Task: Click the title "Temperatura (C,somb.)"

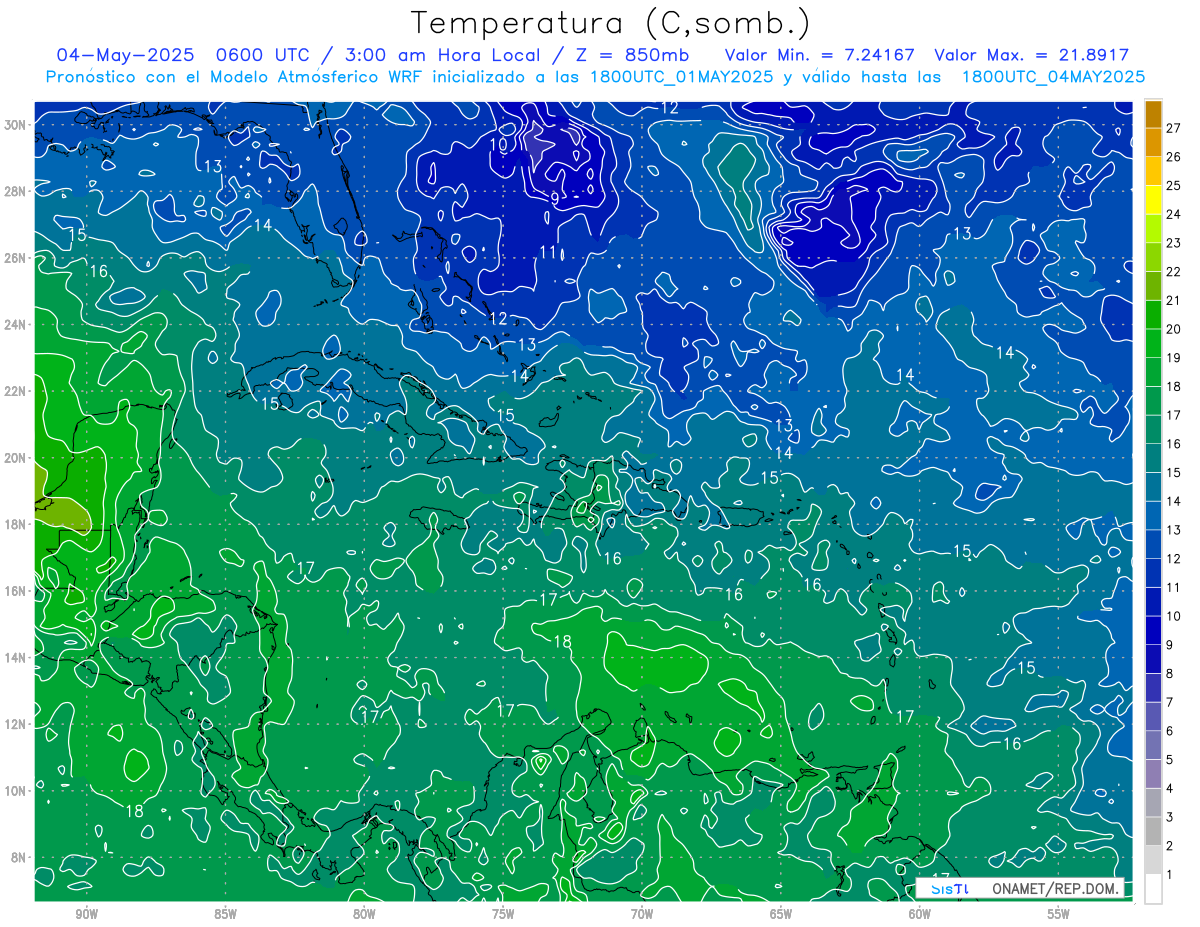Action: (x=611, y=24)
